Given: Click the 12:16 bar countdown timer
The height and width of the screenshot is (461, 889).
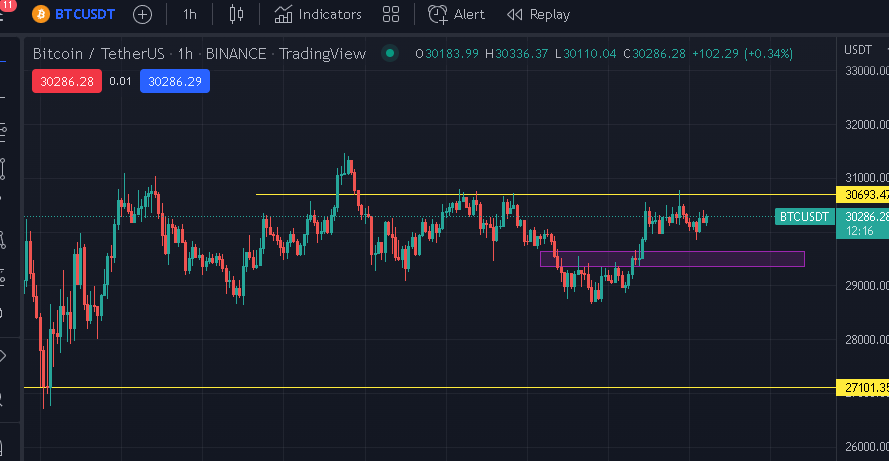Looking at the screenshot, I should click(x=860, y=231).
